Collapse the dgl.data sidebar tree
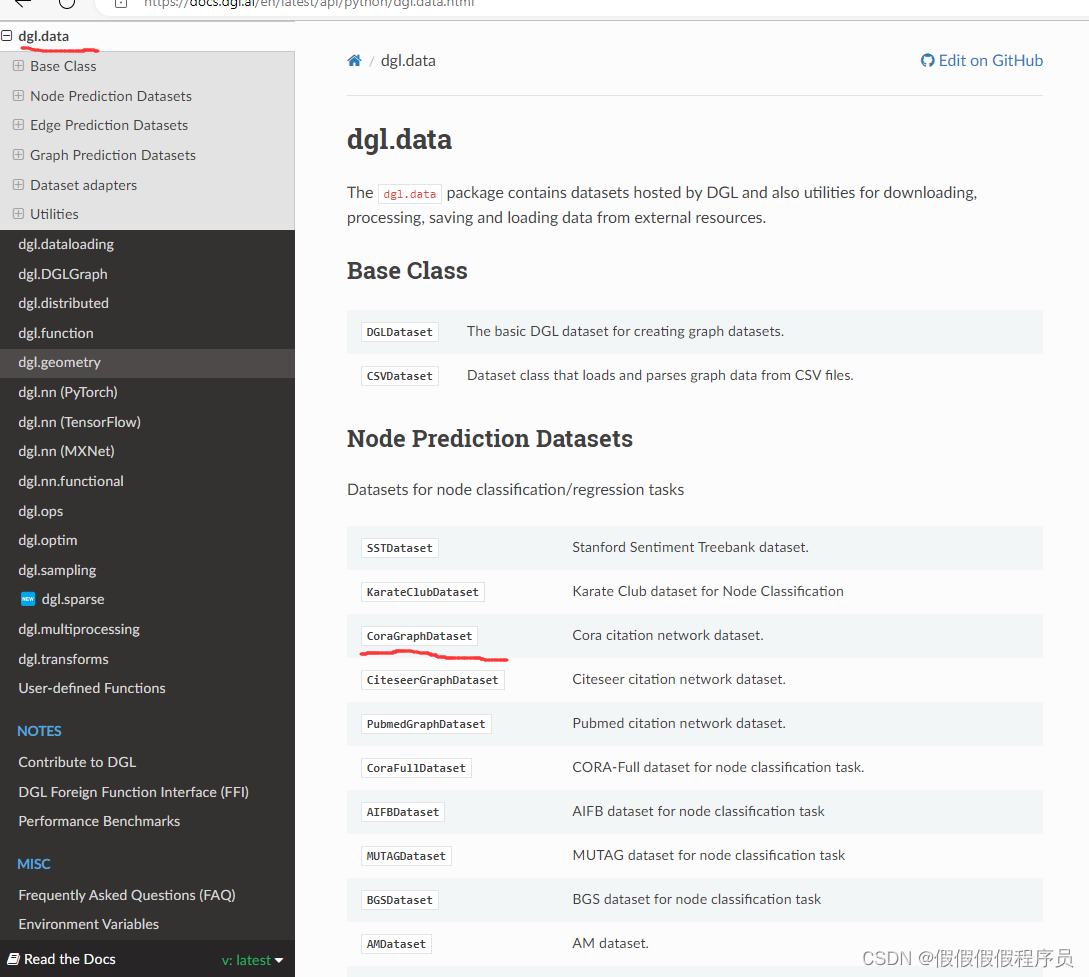 pos(7,35)
